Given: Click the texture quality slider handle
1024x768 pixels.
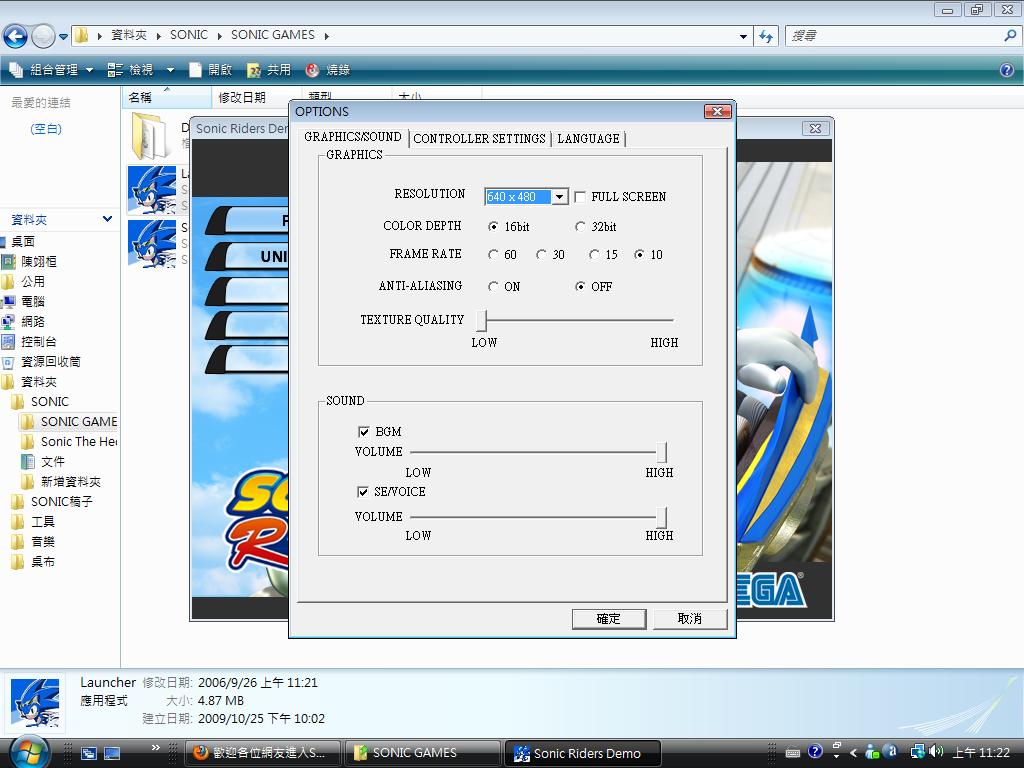Looking at the screenshot, I should click(x=481, y=321).
